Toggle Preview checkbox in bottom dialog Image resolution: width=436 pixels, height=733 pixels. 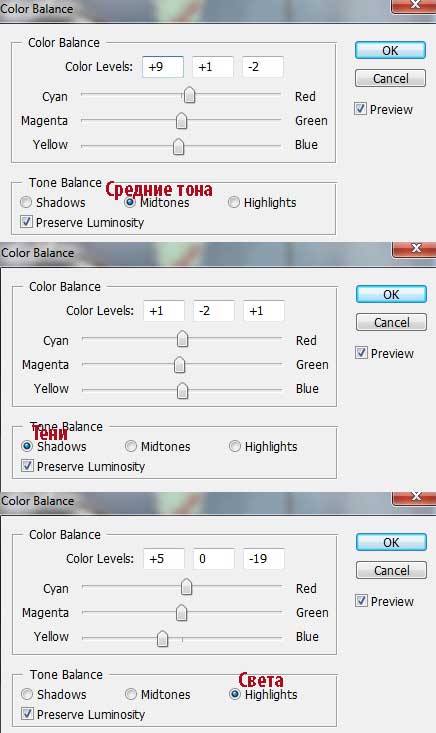click(x=361, y=601)
